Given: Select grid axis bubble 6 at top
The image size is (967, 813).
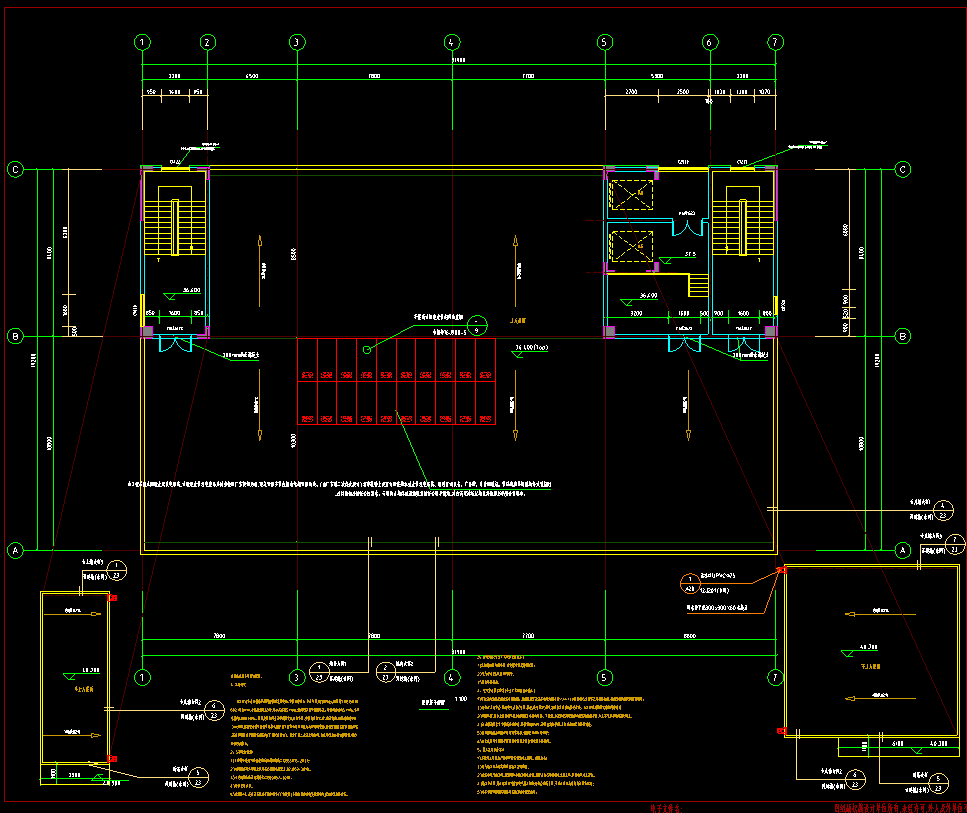Looking at the screenshot, I should (x=710, y=42).
